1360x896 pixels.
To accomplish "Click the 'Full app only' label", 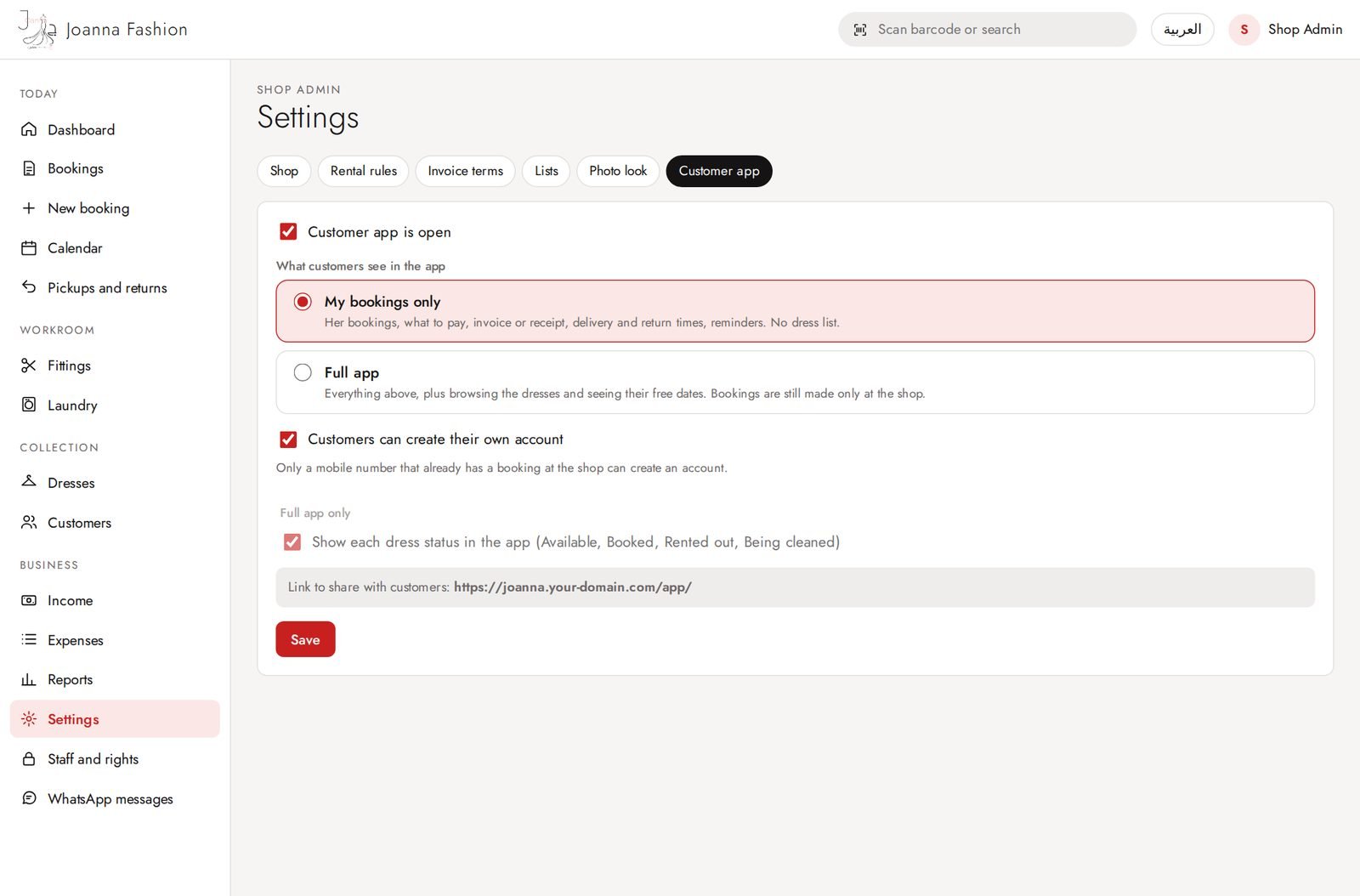I will coord(315,513).
